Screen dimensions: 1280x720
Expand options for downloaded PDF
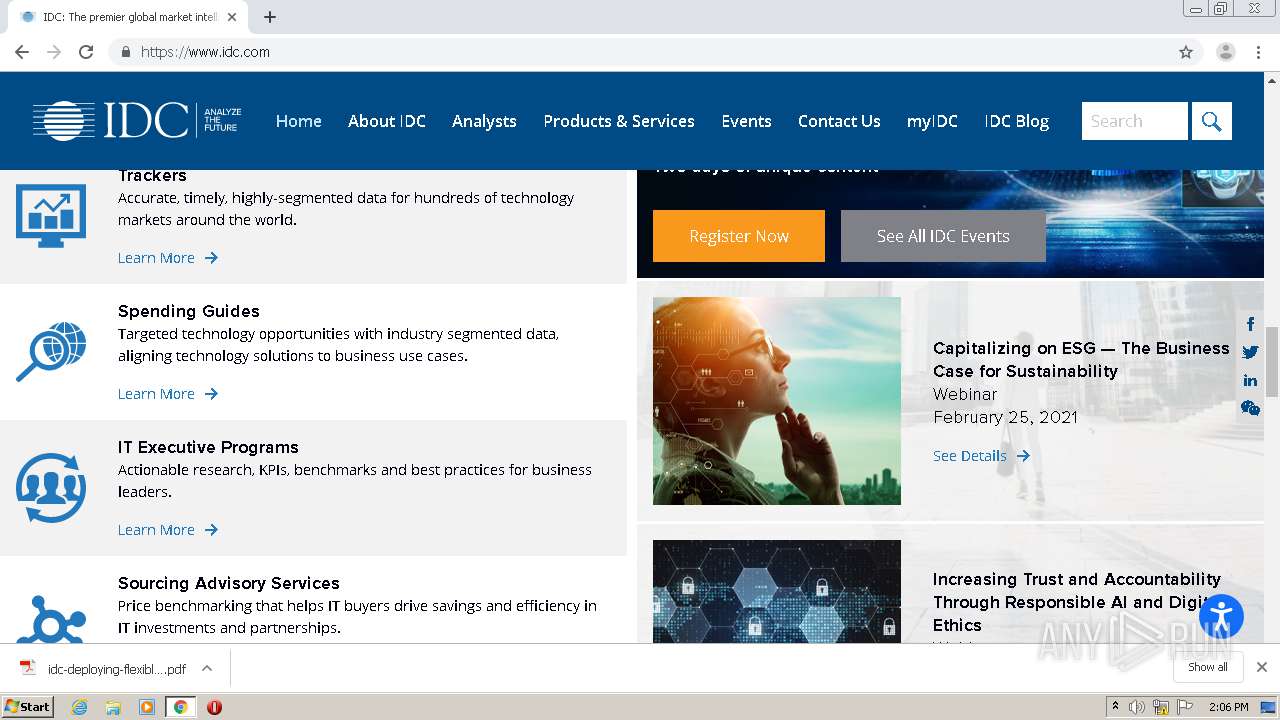coord(207,668)
